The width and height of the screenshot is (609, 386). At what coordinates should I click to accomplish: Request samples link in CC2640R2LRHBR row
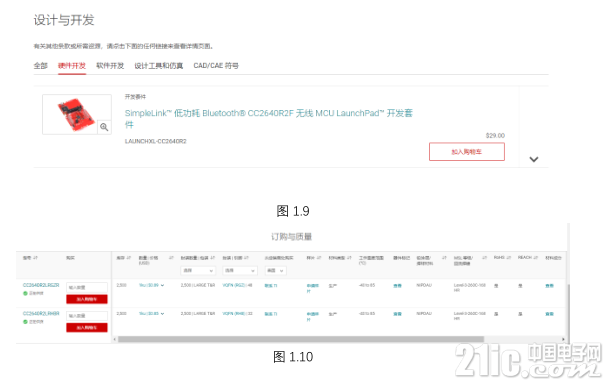313,316
